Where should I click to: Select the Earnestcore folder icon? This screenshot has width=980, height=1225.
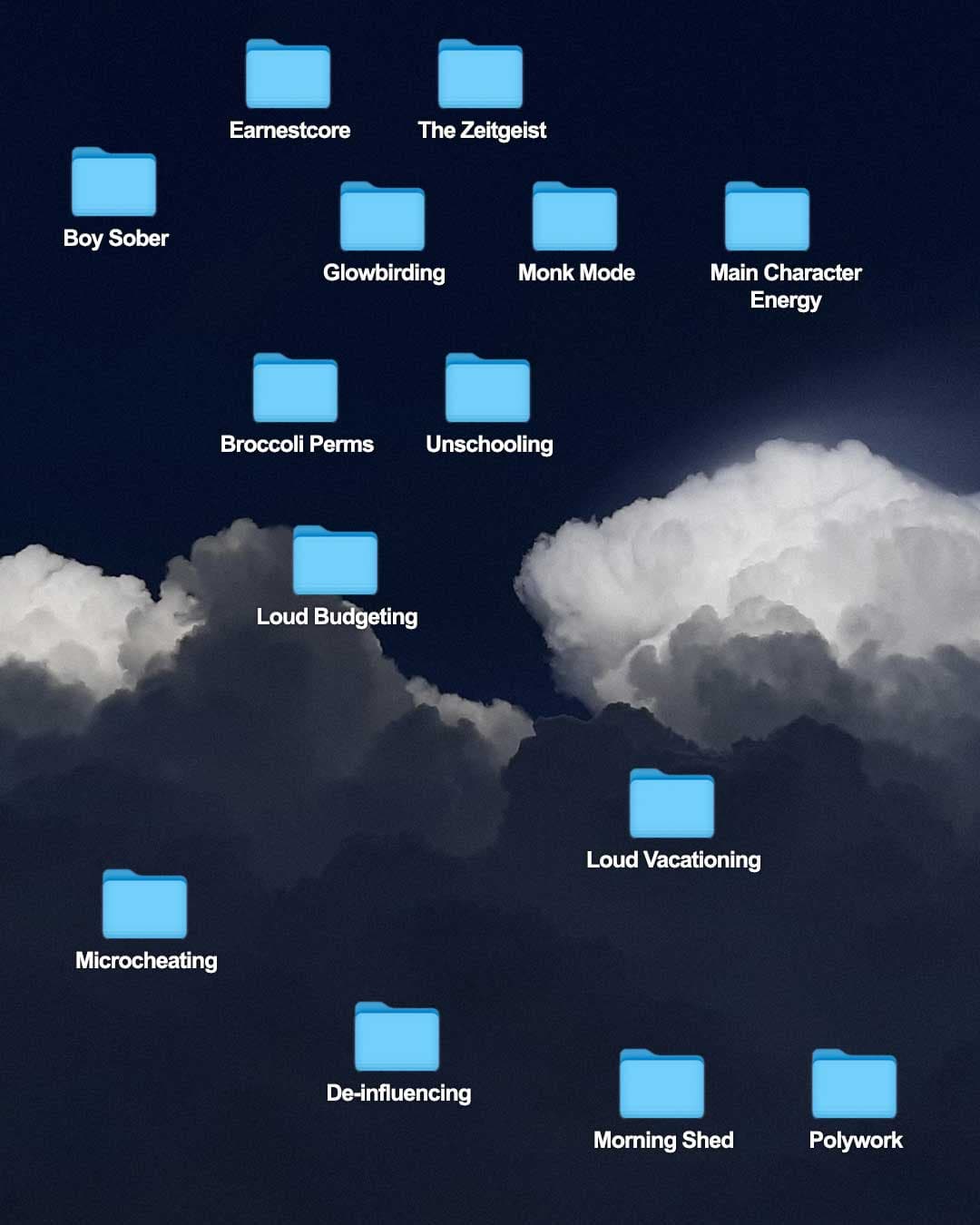pyautogui.click(x=288, y=73)
